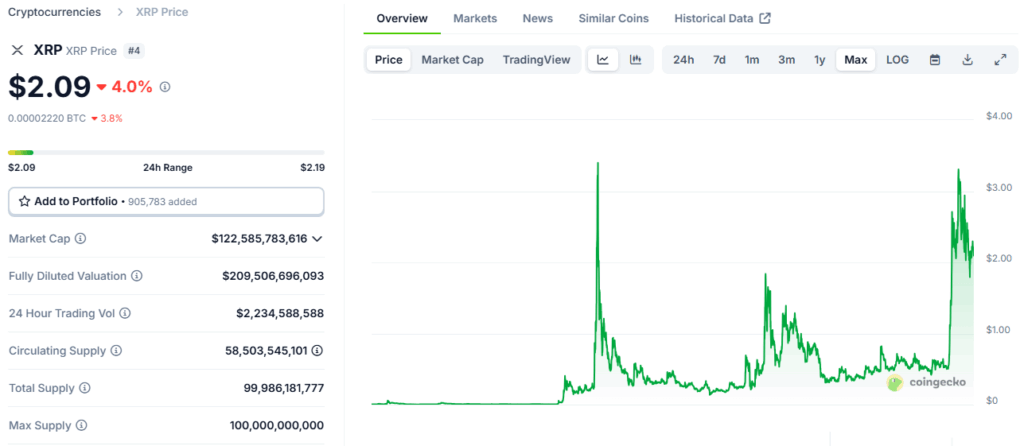The height and width of the screenshot is (446, 1024).
Task: Click the $209,506,696,093 valuation value
Action: coord(273,276)
